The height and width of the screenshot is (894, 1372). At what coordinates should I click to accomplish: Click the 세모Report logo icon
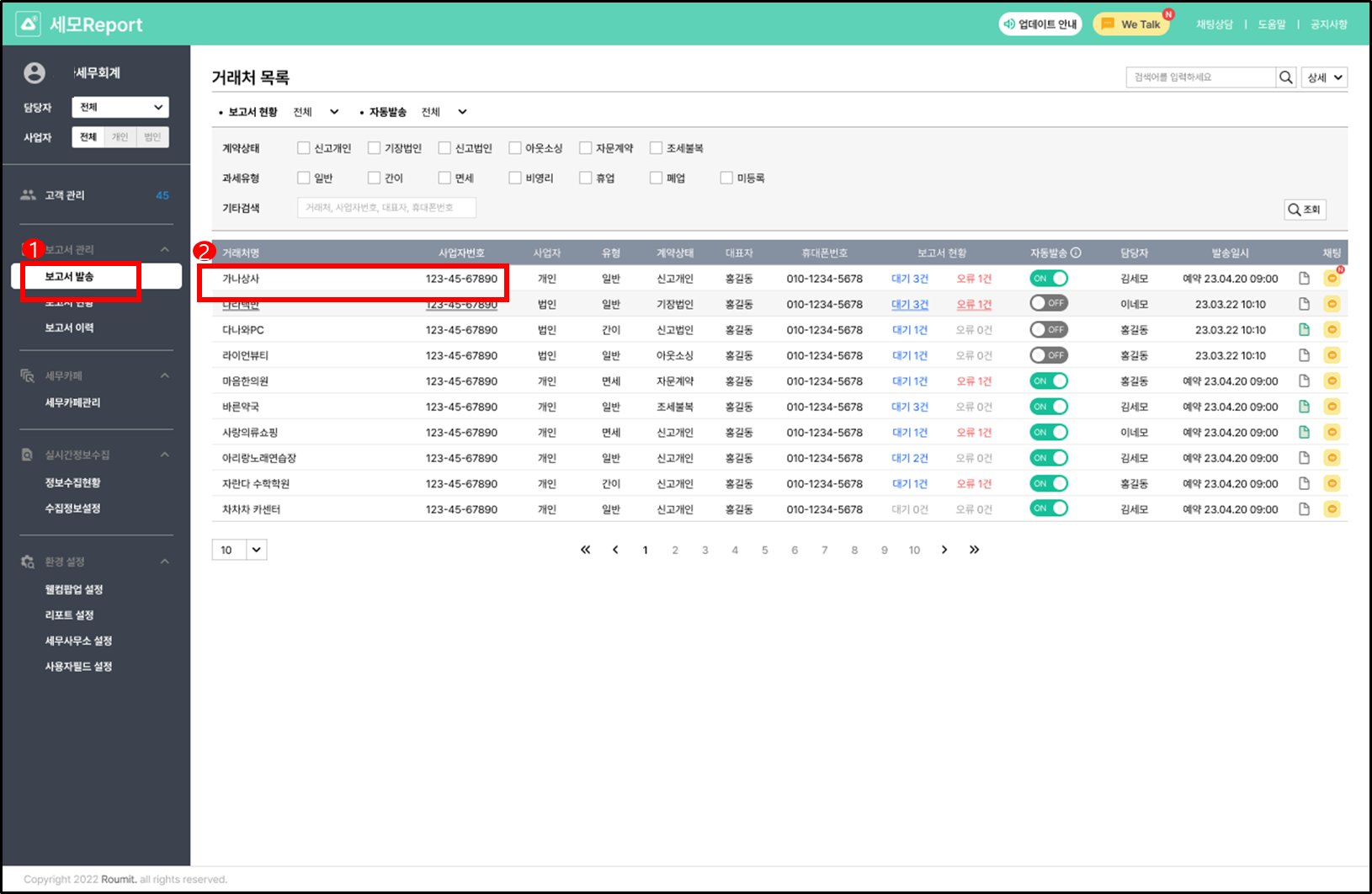[29, 24]
